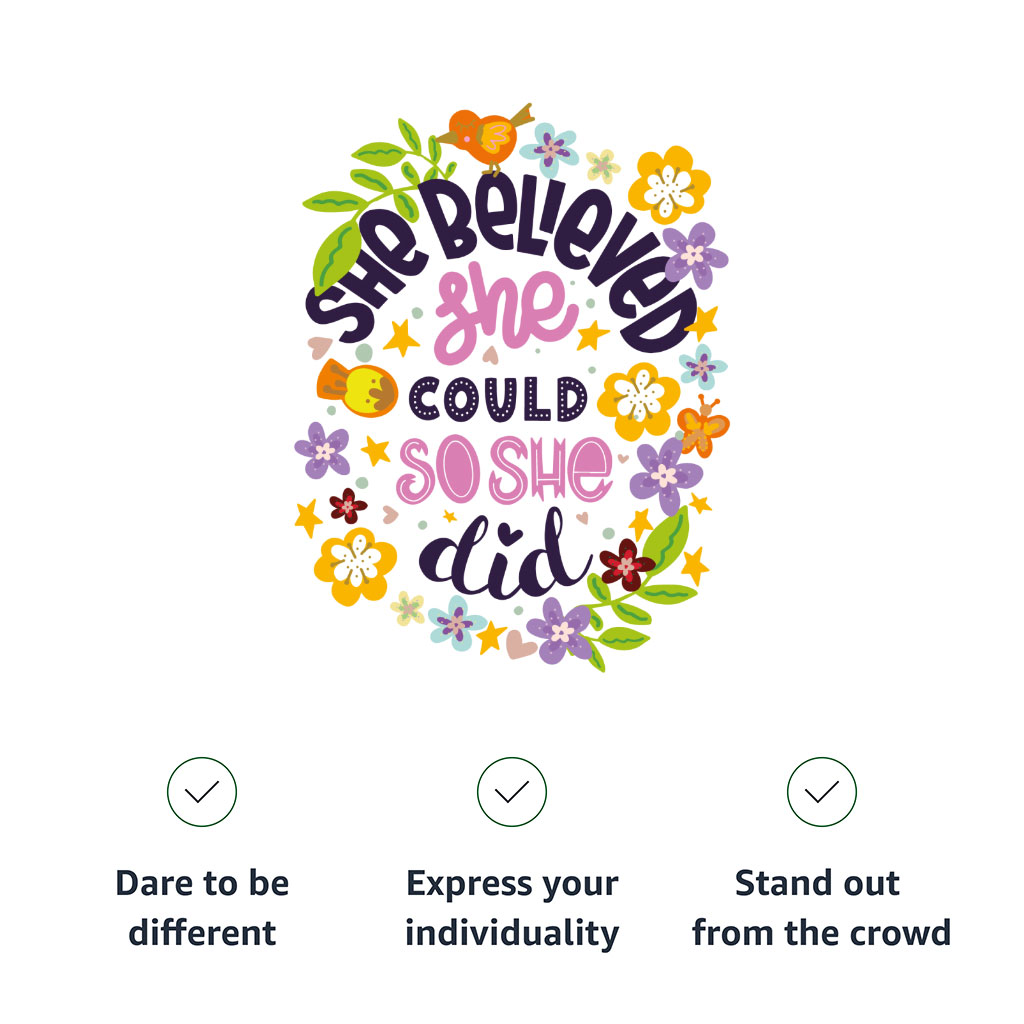
Task: Select the "Dare to be different" text
Action: 202,908
